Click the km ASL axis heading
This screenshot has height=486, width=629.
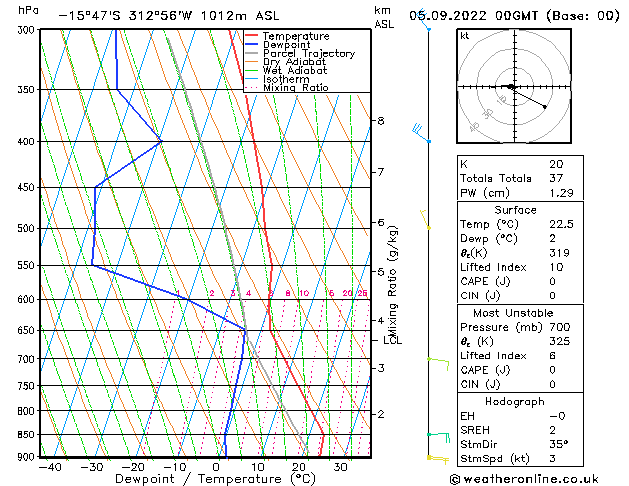click(x=383, y=17)
